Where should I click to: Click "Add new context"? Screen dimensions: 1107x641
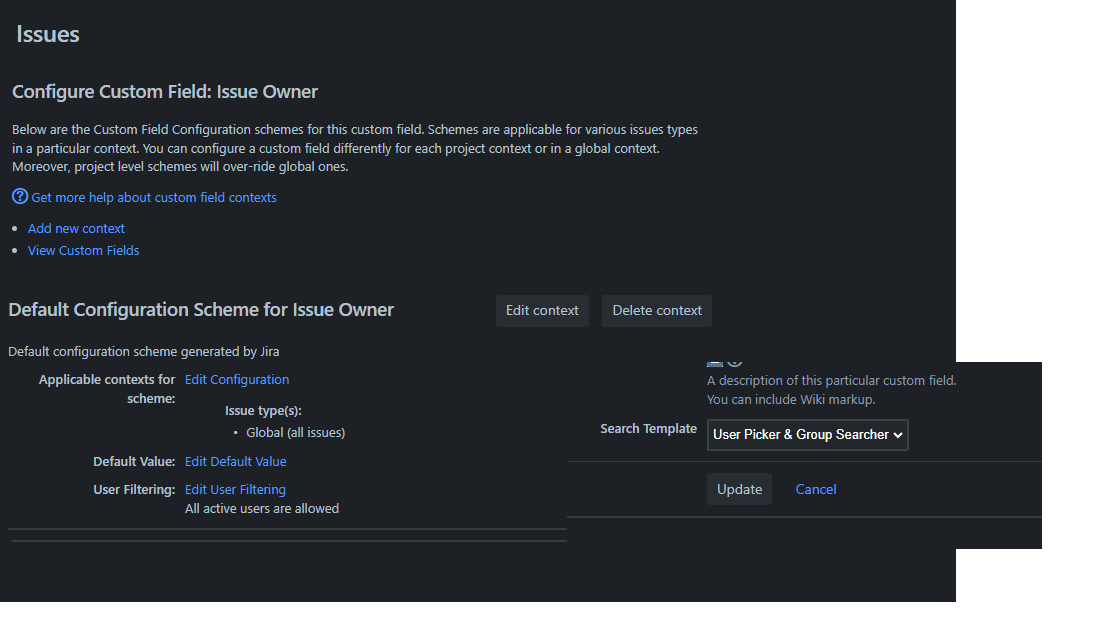coord(76,228)
